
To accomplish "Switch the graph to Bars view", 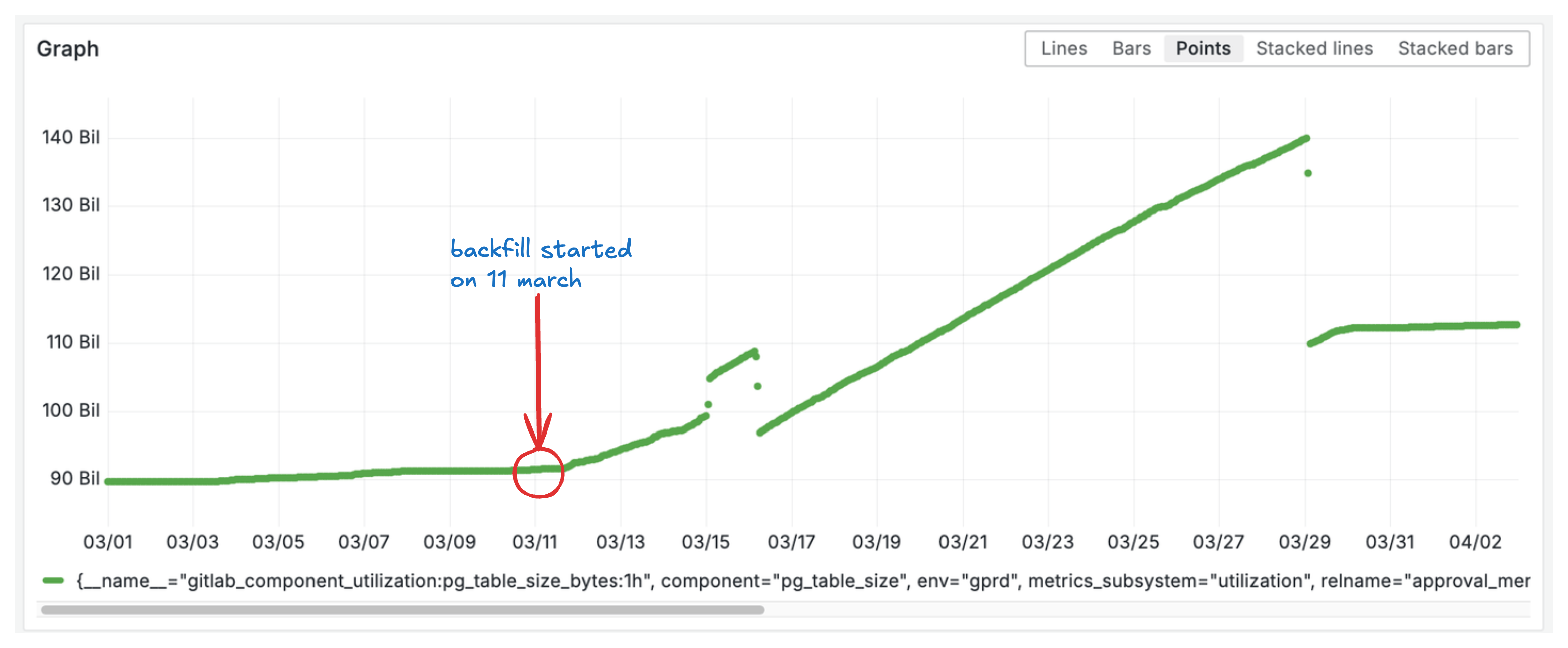I will tap(1132, 48).
